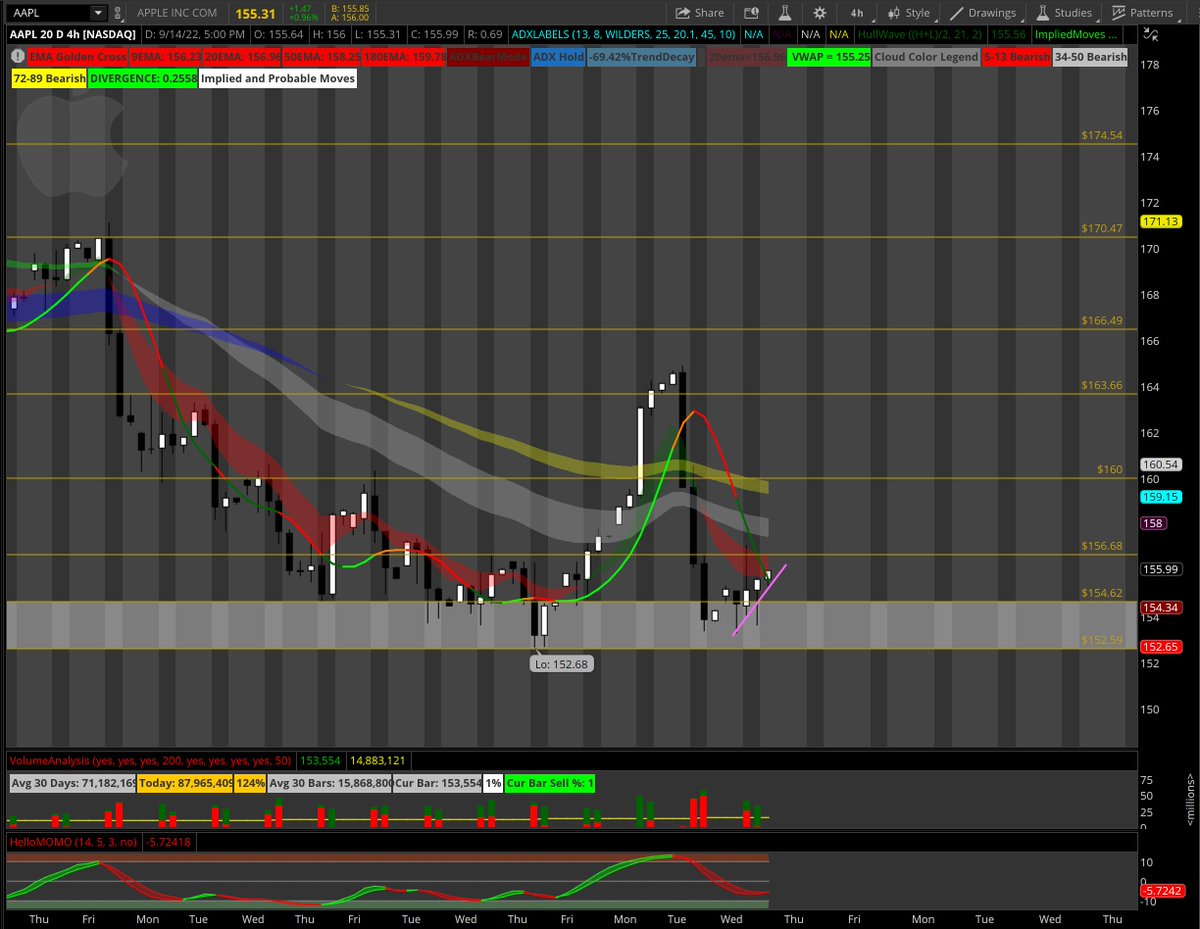Click the $163.66 price level label

click(x=1102, y=385)
